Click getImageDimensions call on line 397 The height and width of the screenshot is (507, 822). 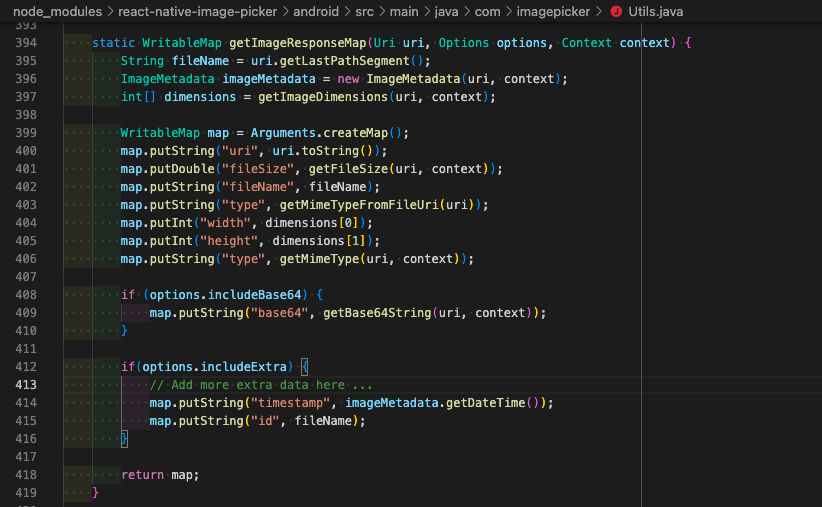tap(322, 97)
